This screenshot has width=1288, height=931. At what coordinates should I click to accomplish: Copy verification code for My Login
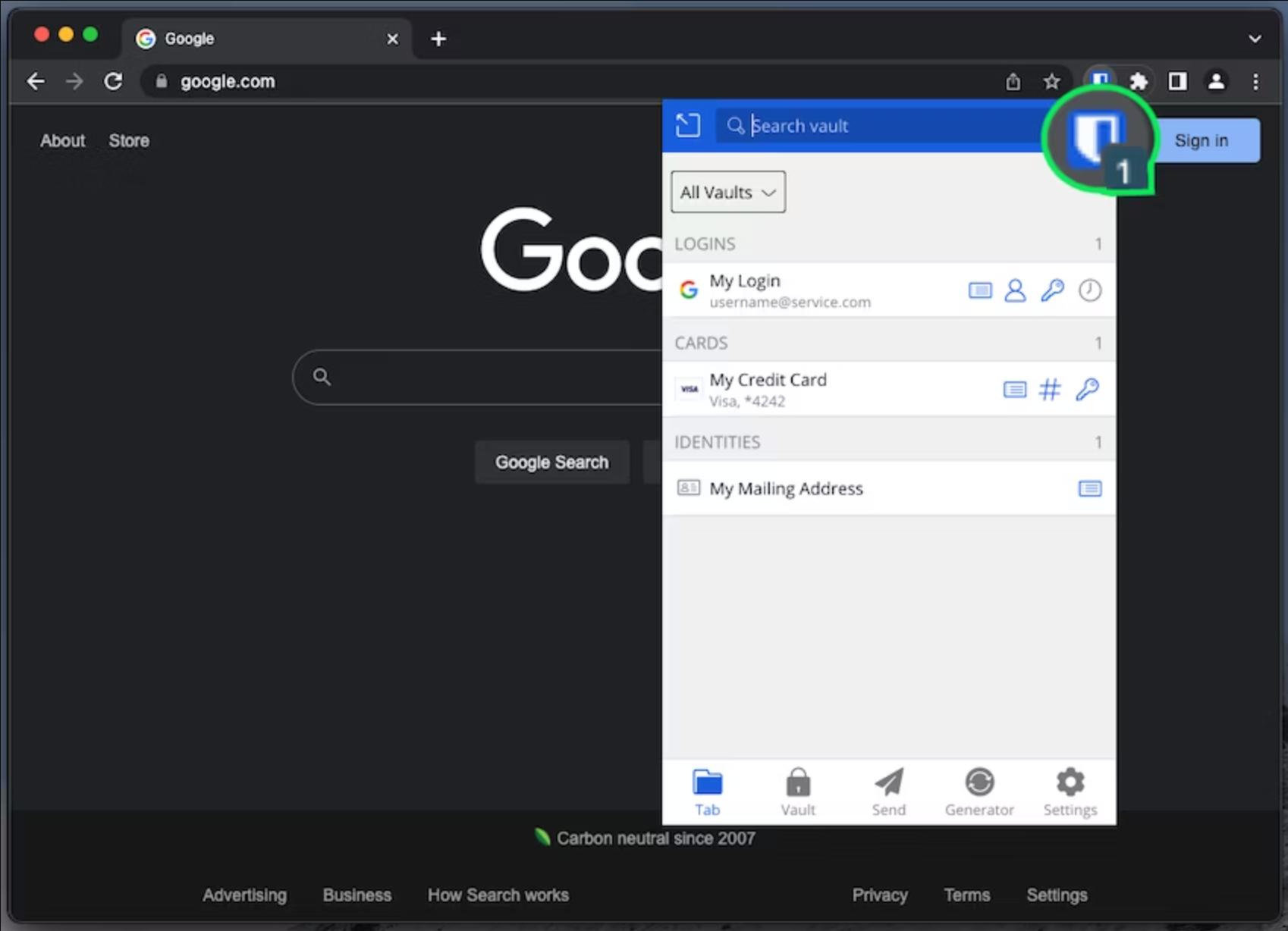[x=1090, y=290]
